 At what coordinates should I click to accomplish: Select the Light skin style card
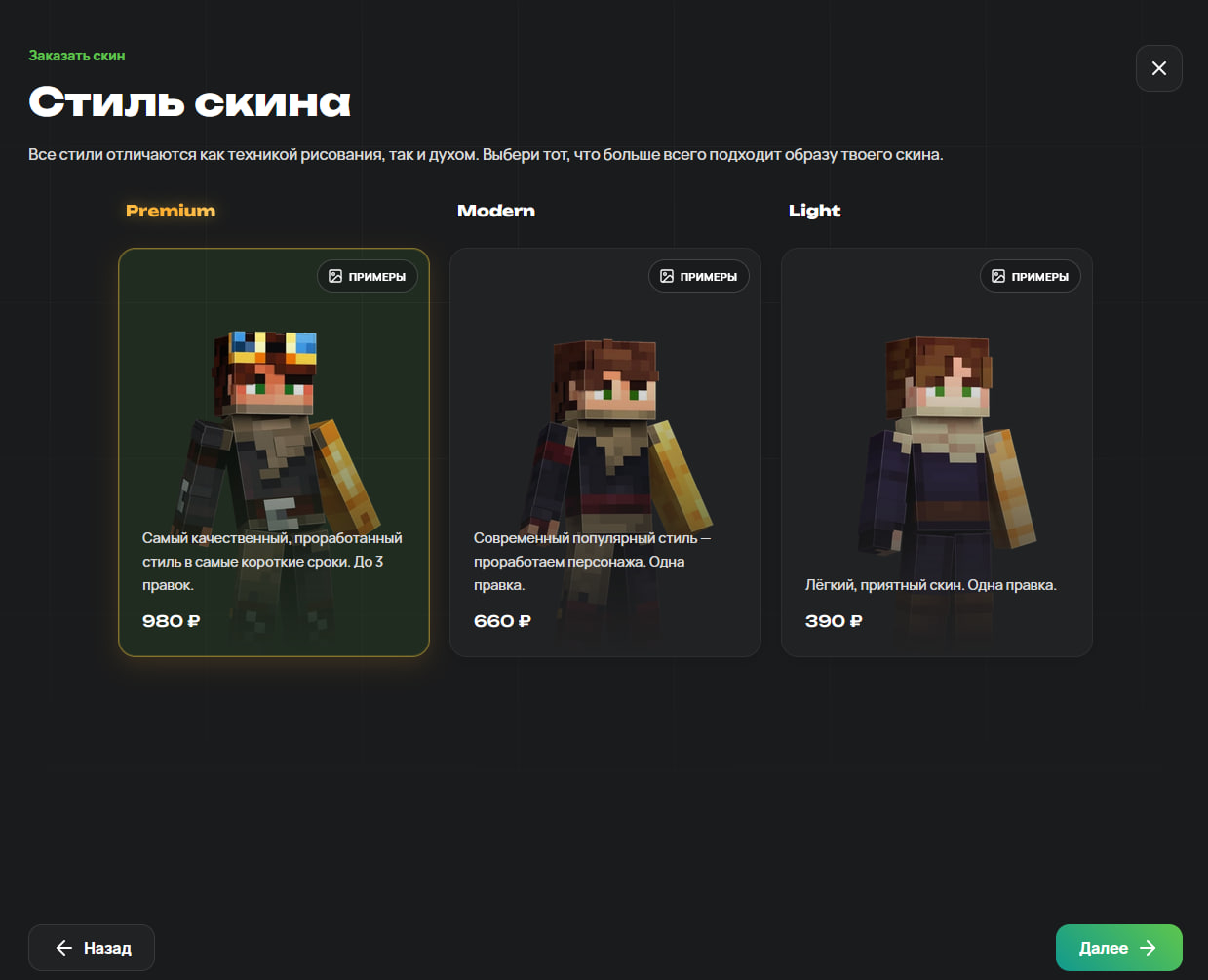tap(937, 452)
